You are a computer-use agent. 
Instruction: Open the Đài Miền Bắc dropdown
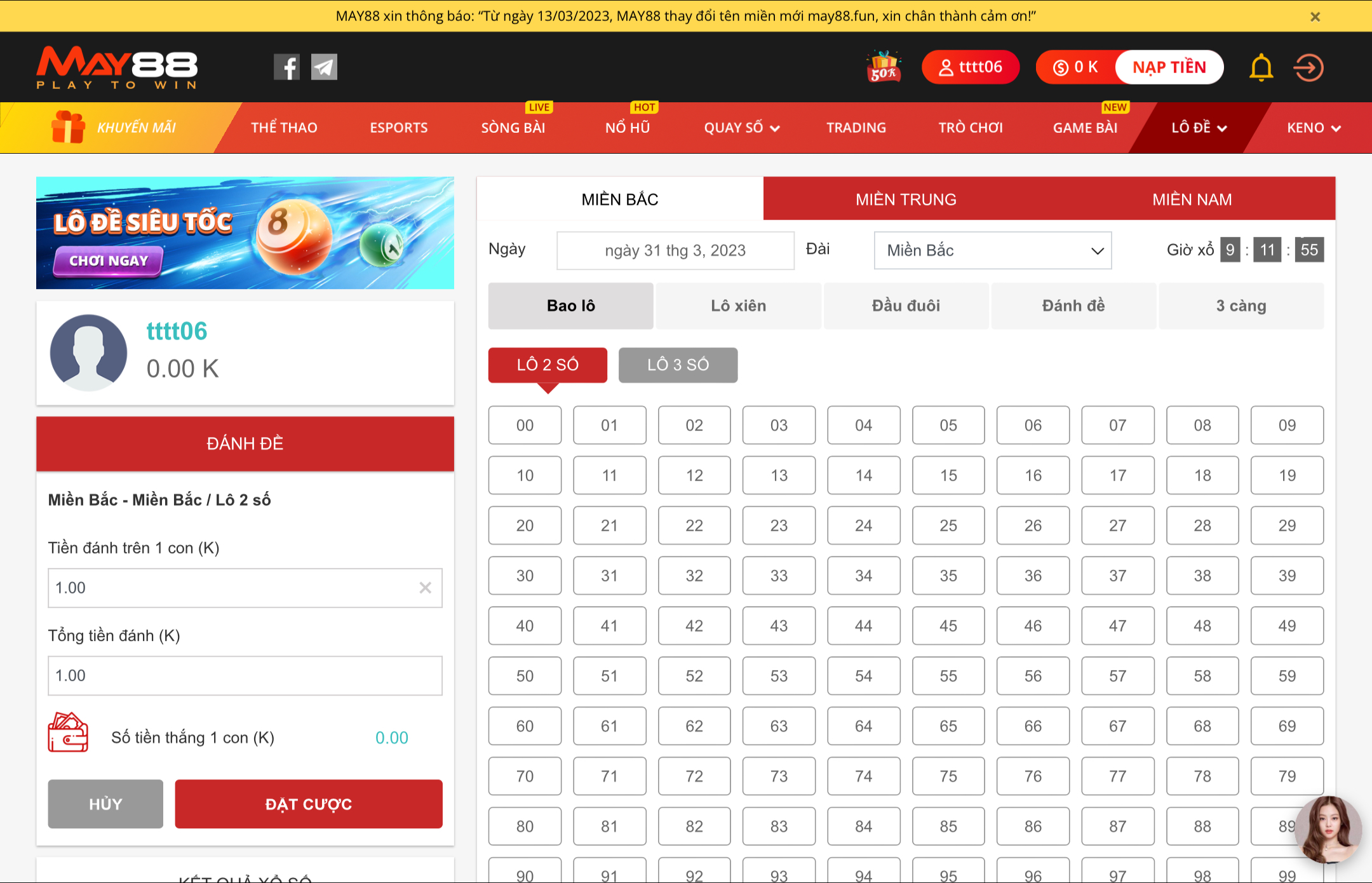[993, 250]
